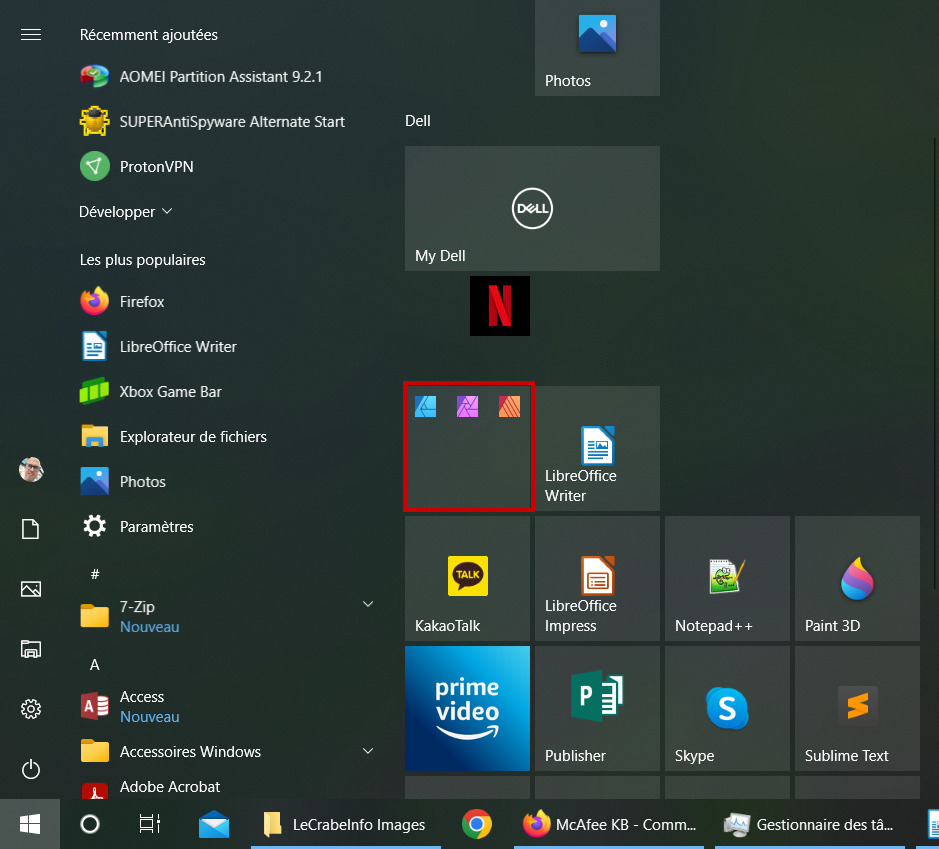Viewport: 939px width, 849px height.
Task: Open Affinity Photo in tile folder
Action: [x=468, y=407]
